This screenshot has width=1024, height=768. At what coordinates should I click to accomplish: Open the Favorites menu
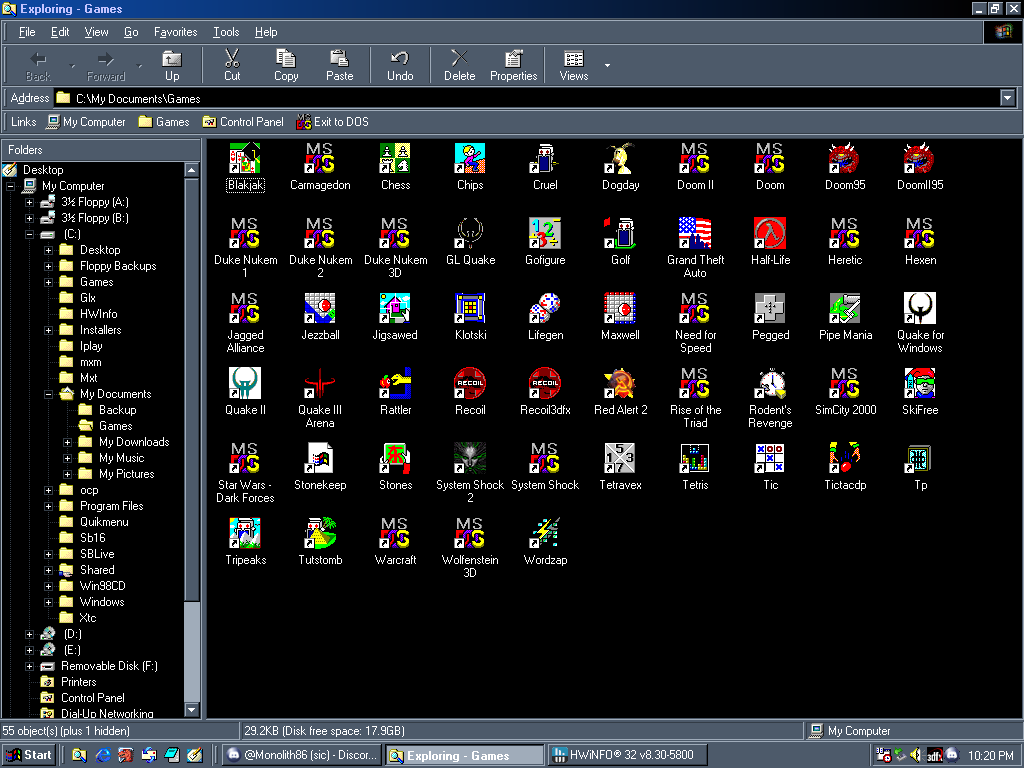tap(175, 32)
